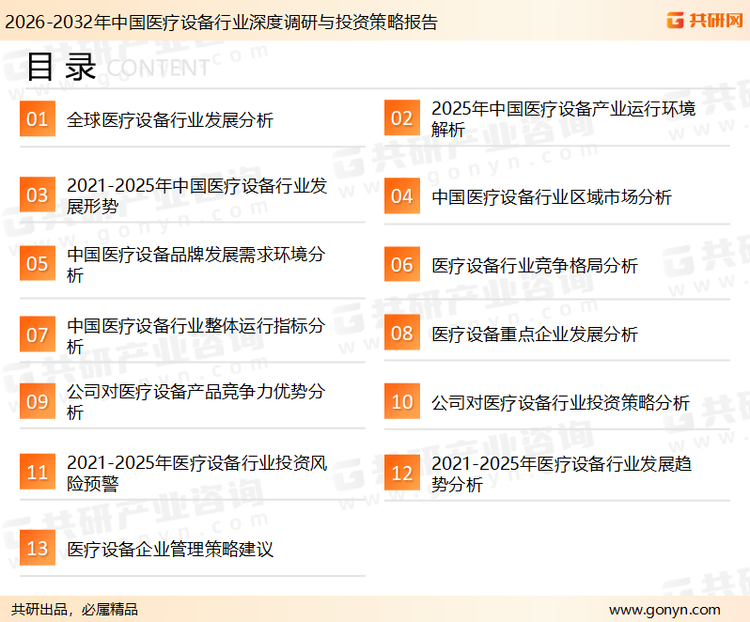Viewport: 750px width, 622px height.
Task: Click the orange 05 number badge
Action: [x=37, y=263]
